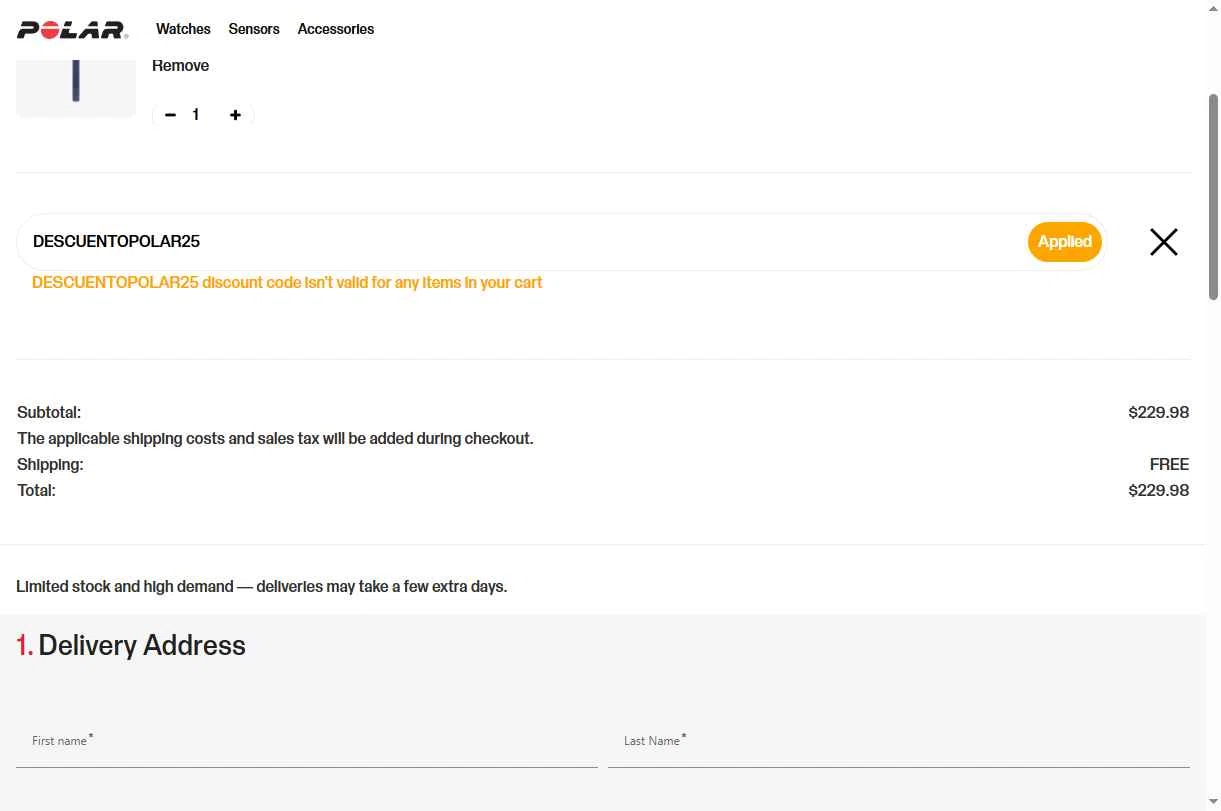1221x811 pixels.
Task: Select the shipping costs and sales tax note
Action: pos(275,438)
